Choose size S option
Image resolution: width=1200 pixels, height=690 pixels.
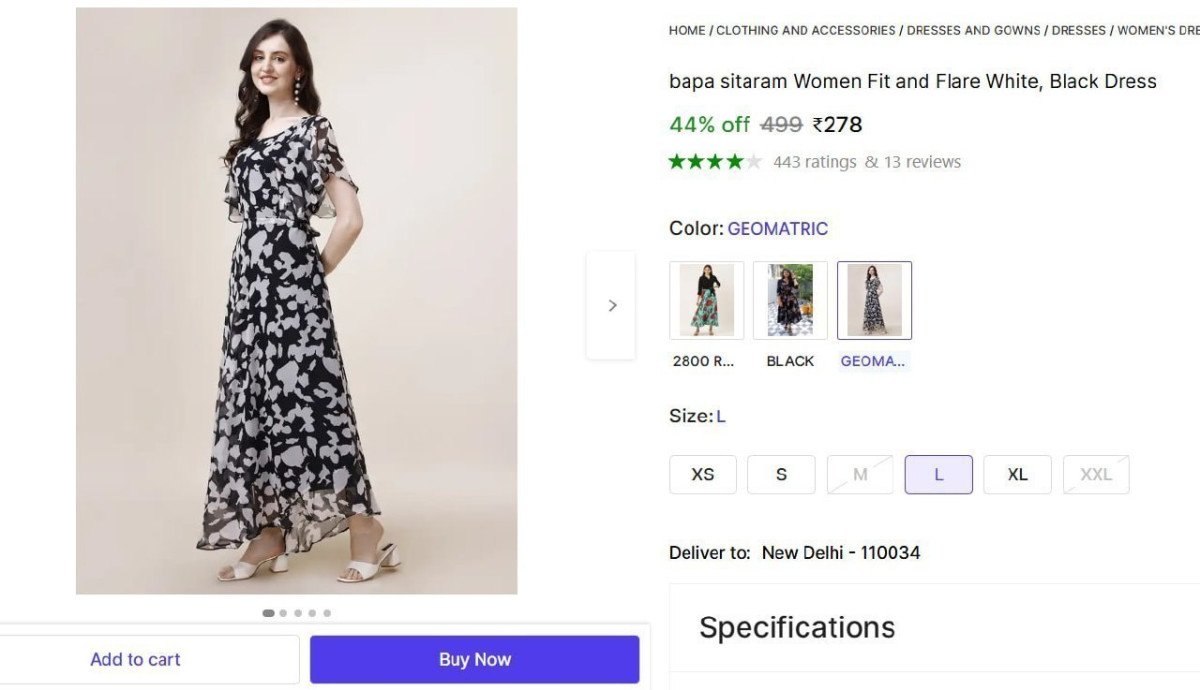click(x=781, y=475)
